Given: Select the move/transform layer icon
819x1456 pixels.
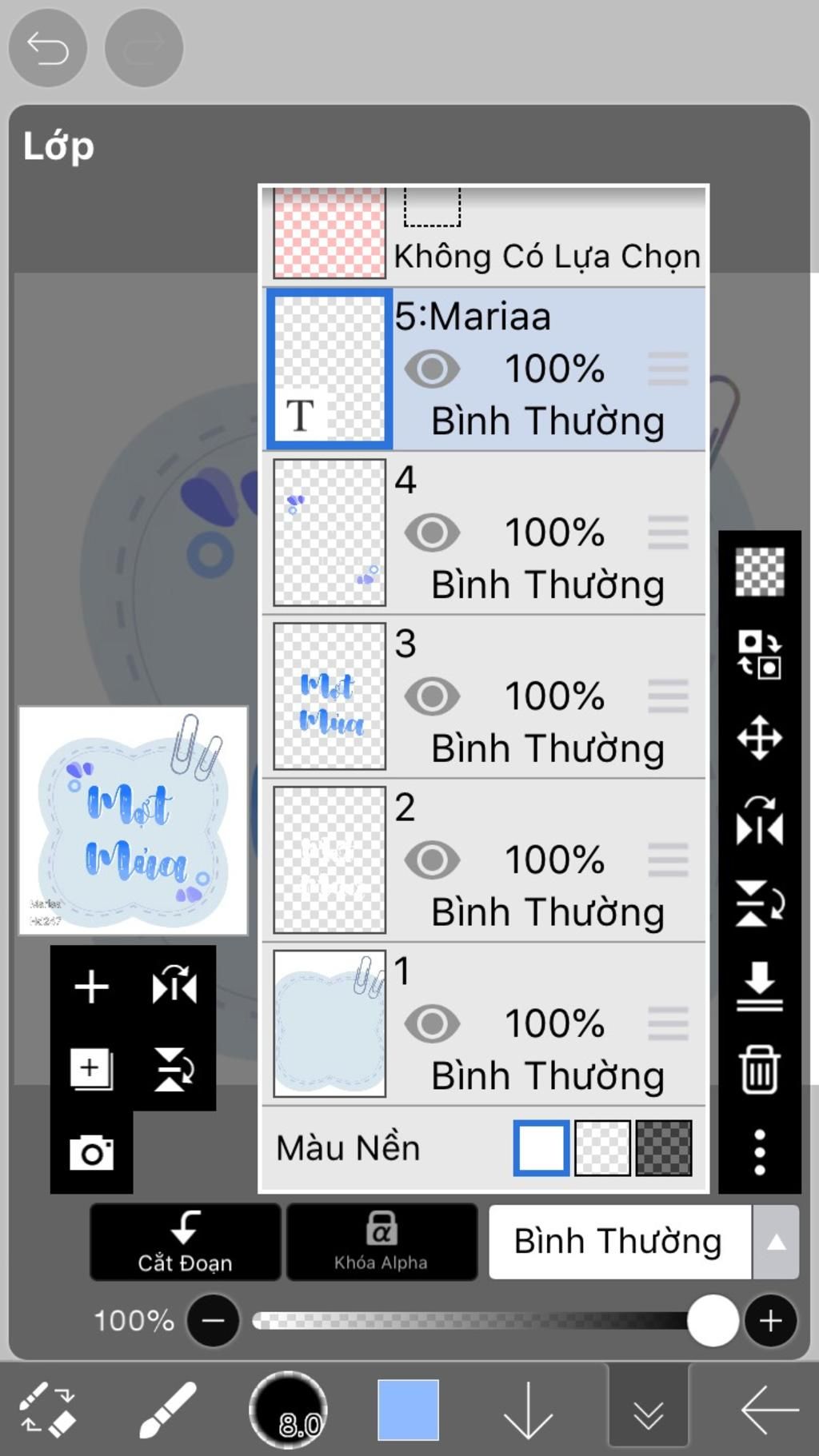Looking at the screenshot, I should (759, 737).
